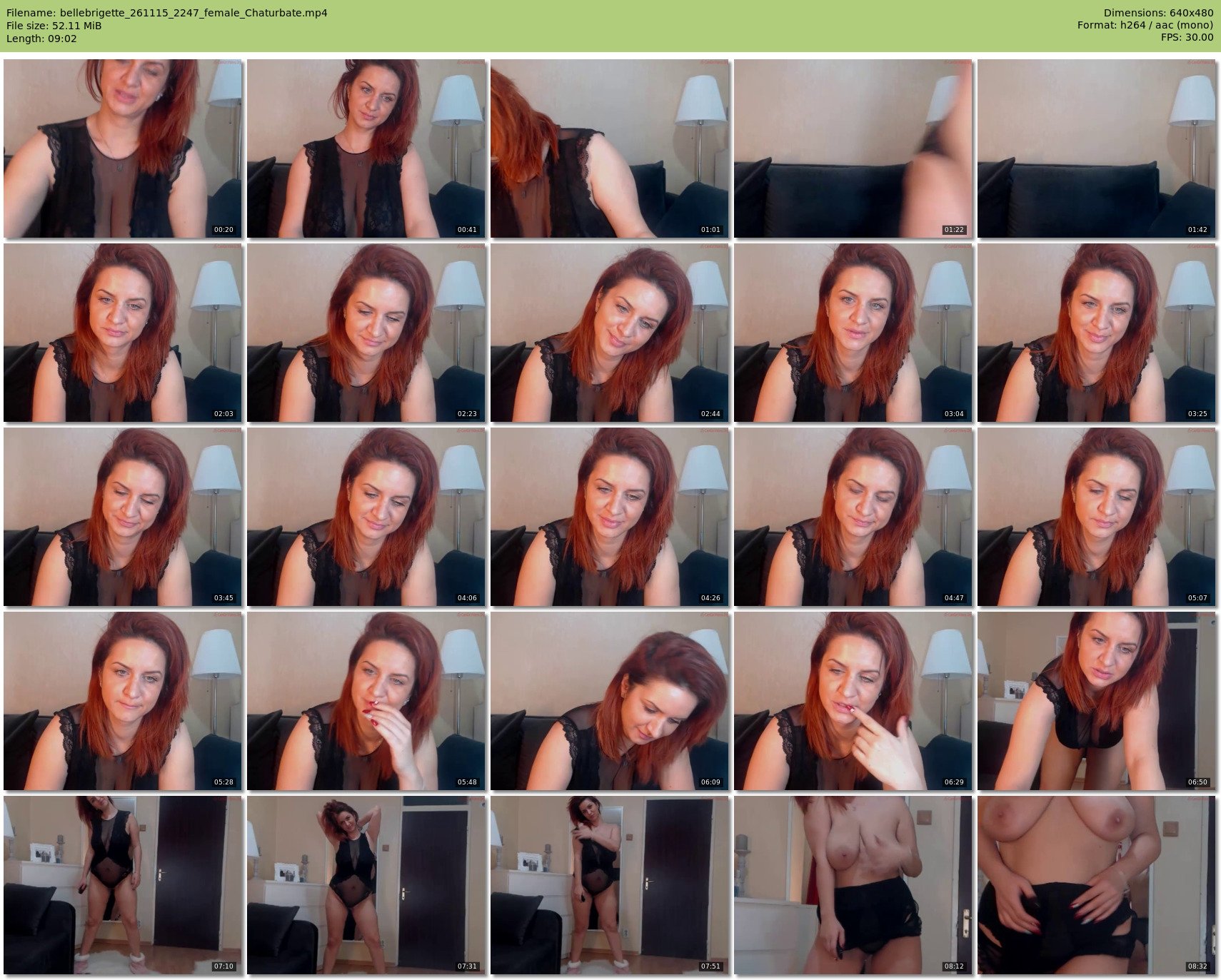Click the thumbnail at 05:28

pyautogui.click(x=122, y=701)
